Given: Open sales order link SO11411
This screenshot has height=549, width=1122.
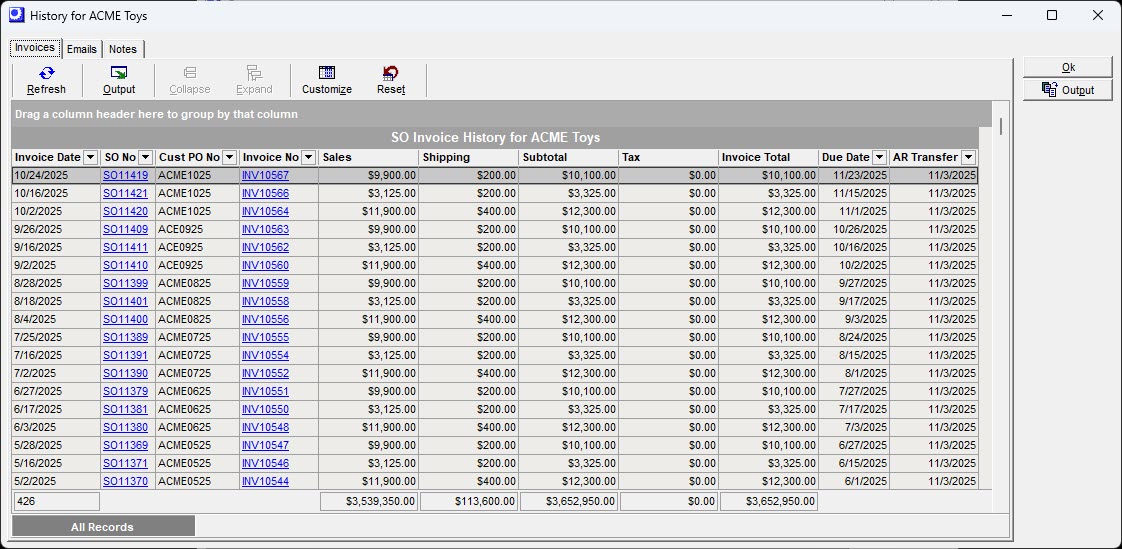Looking at the screenshot, I should tap(125, 247).
